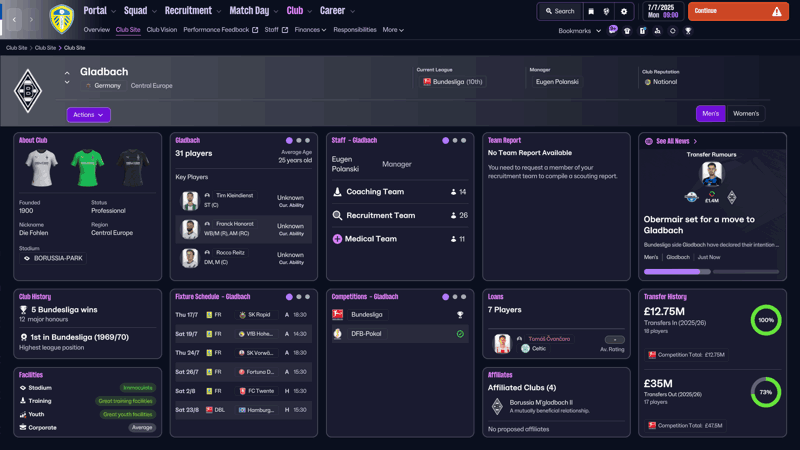Click the news globe icon beside See All News
The width and height of the screenshot is (800, 450).
pyautogui.click(x=648, y=141)
